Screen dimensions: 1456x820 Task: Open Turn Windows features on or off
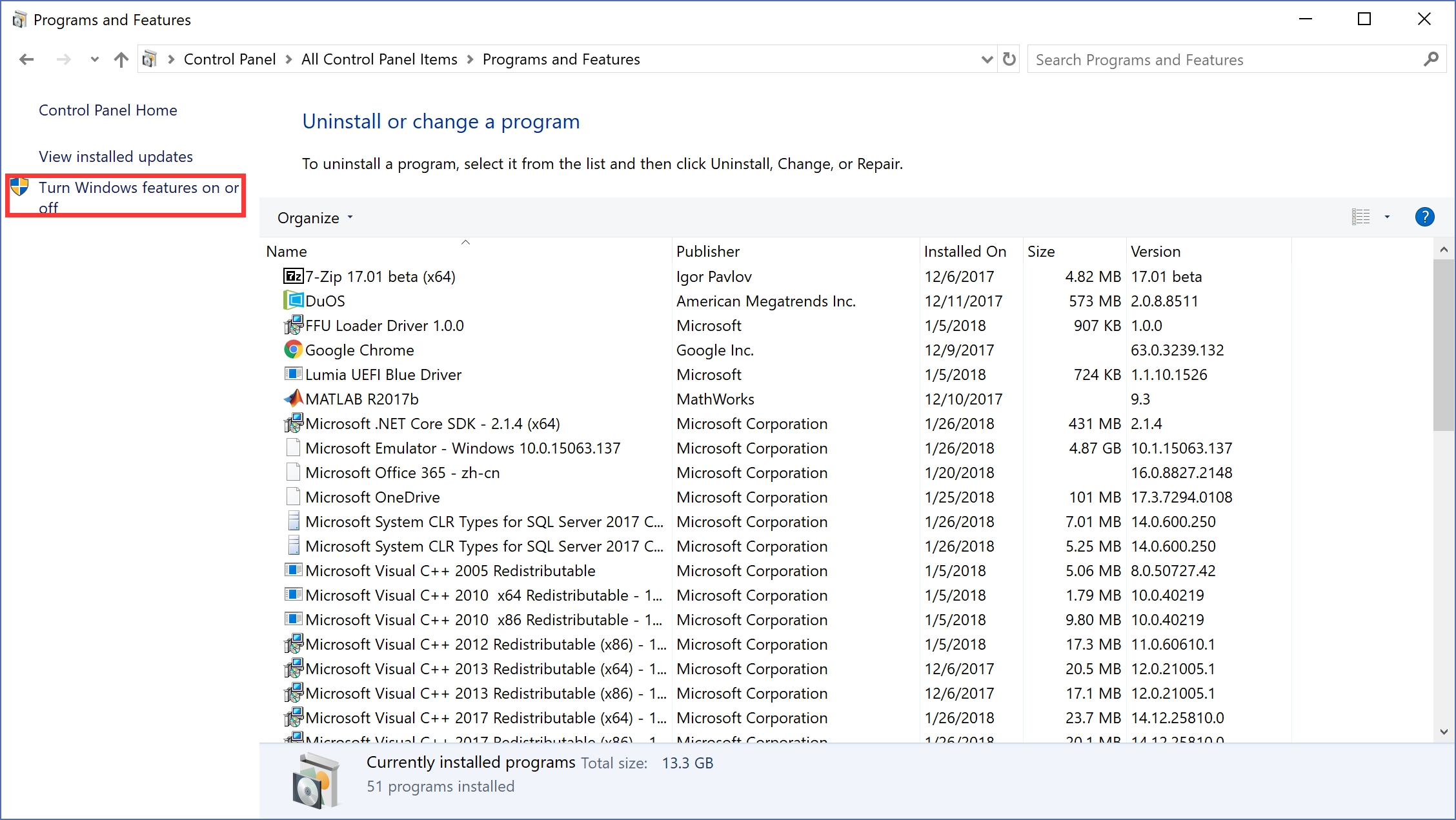(138, 197)
